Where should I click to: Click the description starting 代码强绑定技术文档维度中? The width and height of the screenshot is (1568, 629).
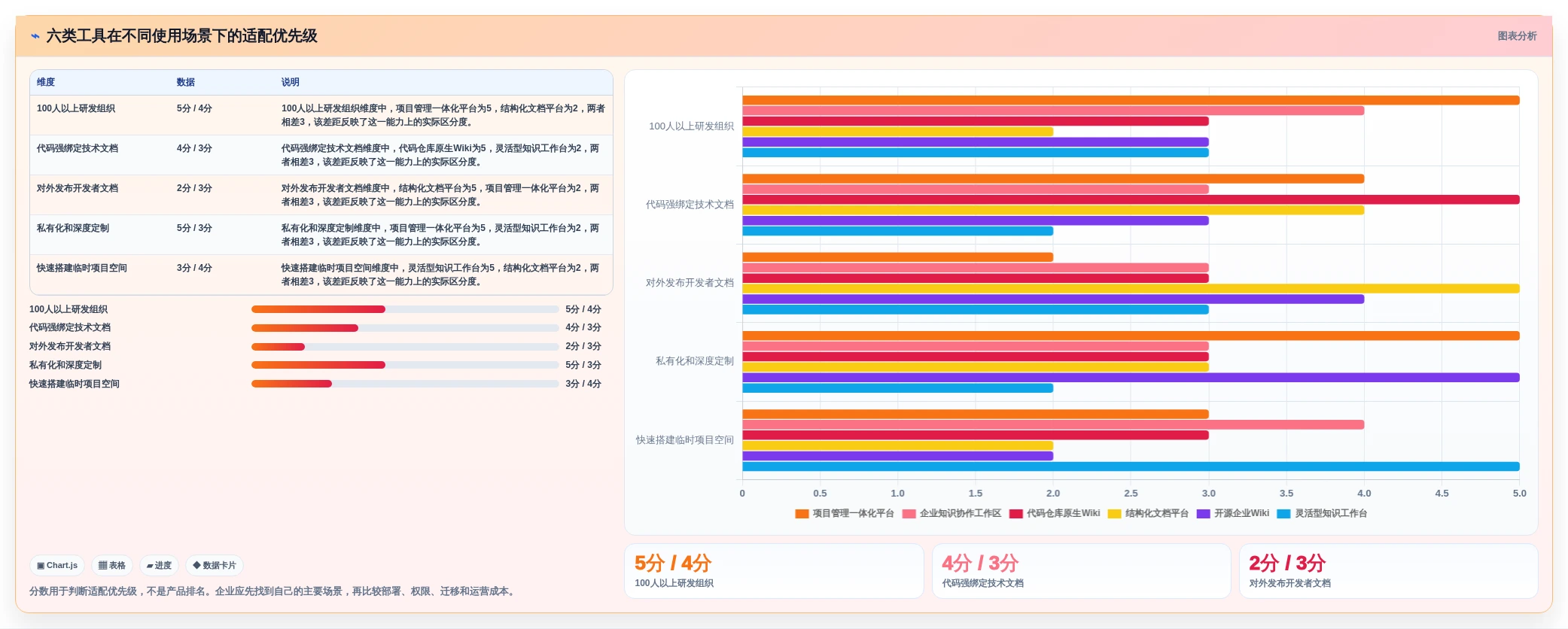[440, 155]
